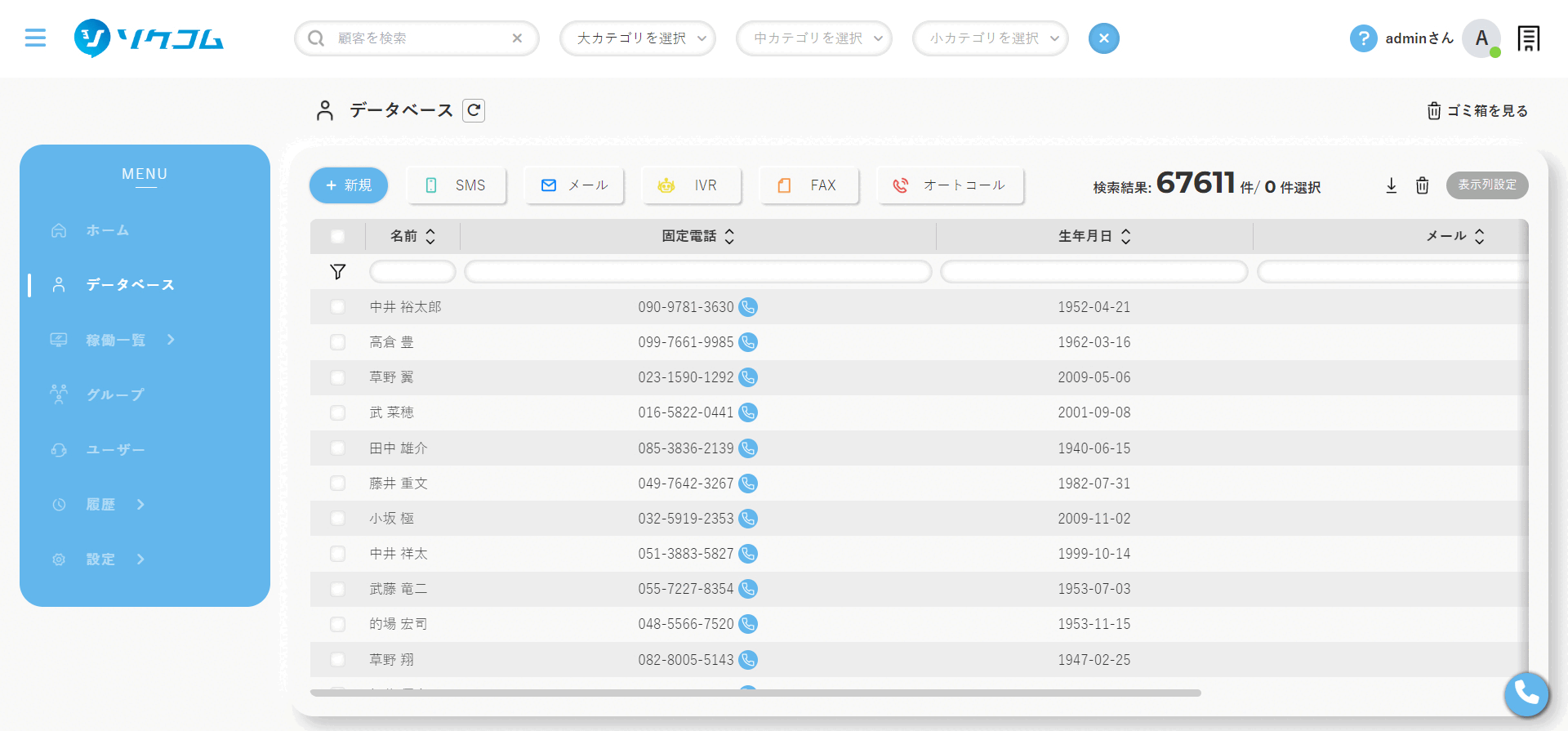
Task: Toggle the select-all checkbox in the table header
Action: click(x=337, y=237)
